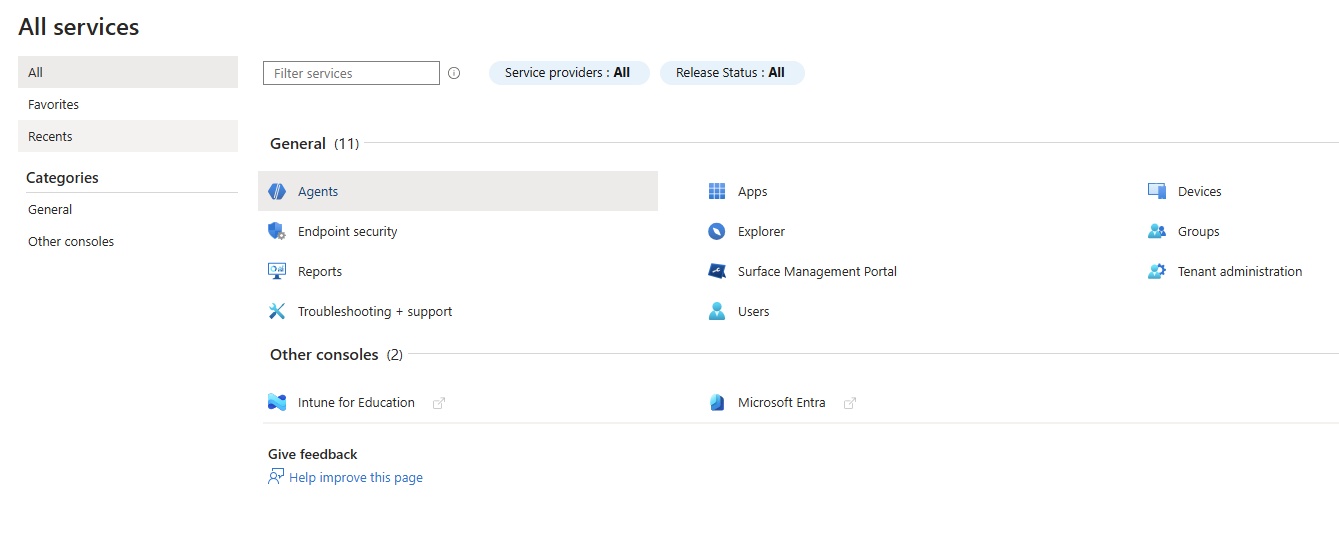Click the Tenant administration icon
Screen dimensions: 1339x541
pos(1157,271)
